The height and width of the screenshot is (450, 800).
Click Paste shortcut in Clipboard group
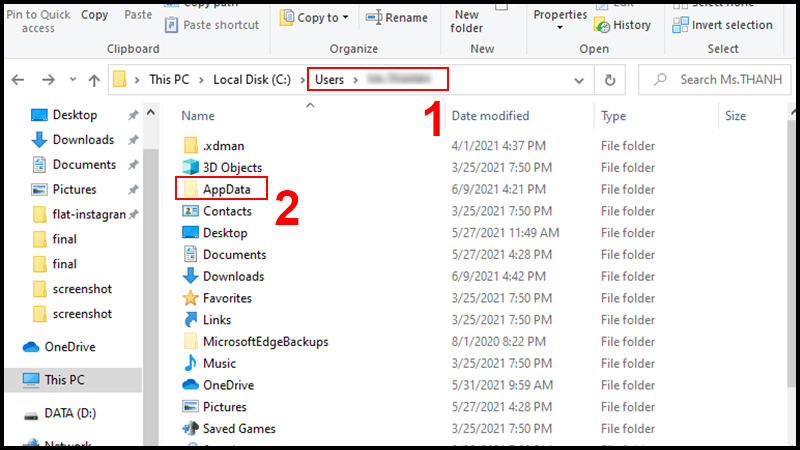[x=212, y=24]
